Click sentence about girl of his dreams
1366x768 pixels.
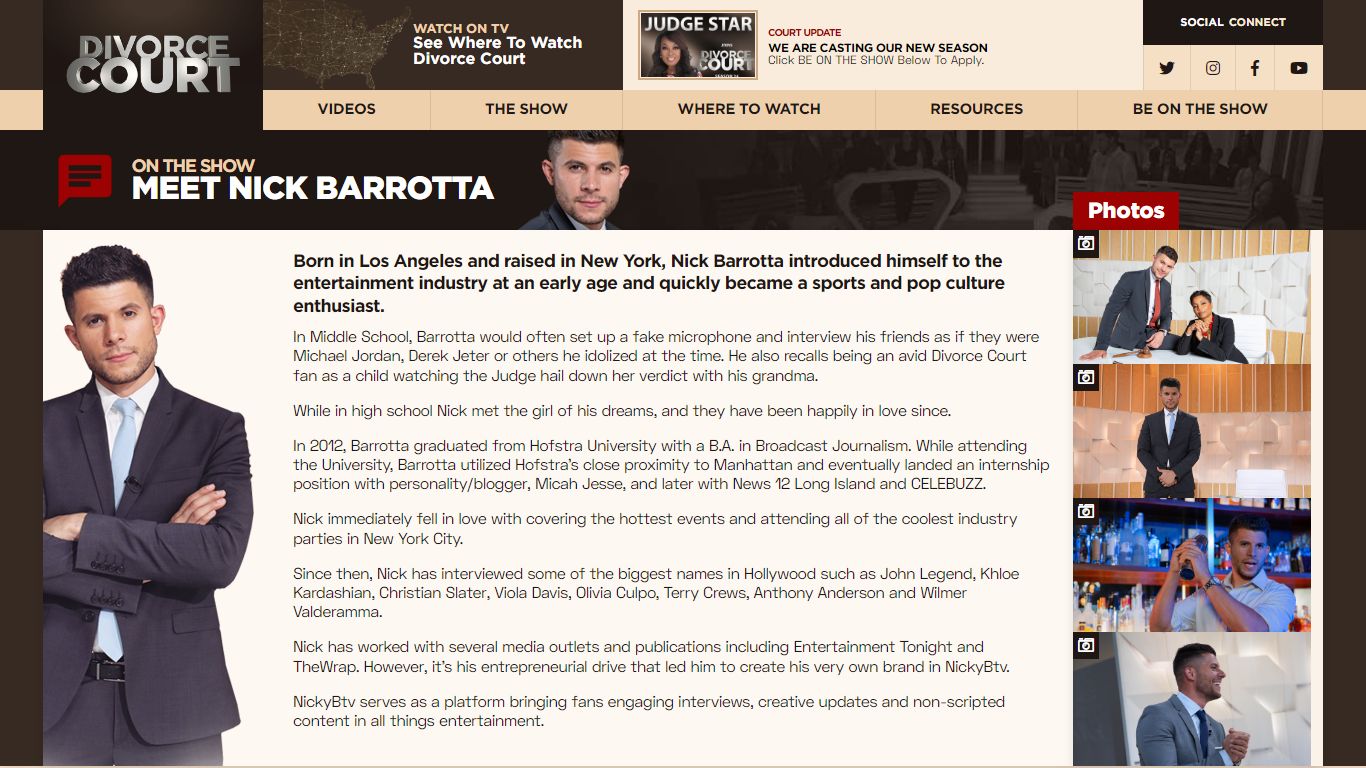click(x=622, y=411)
